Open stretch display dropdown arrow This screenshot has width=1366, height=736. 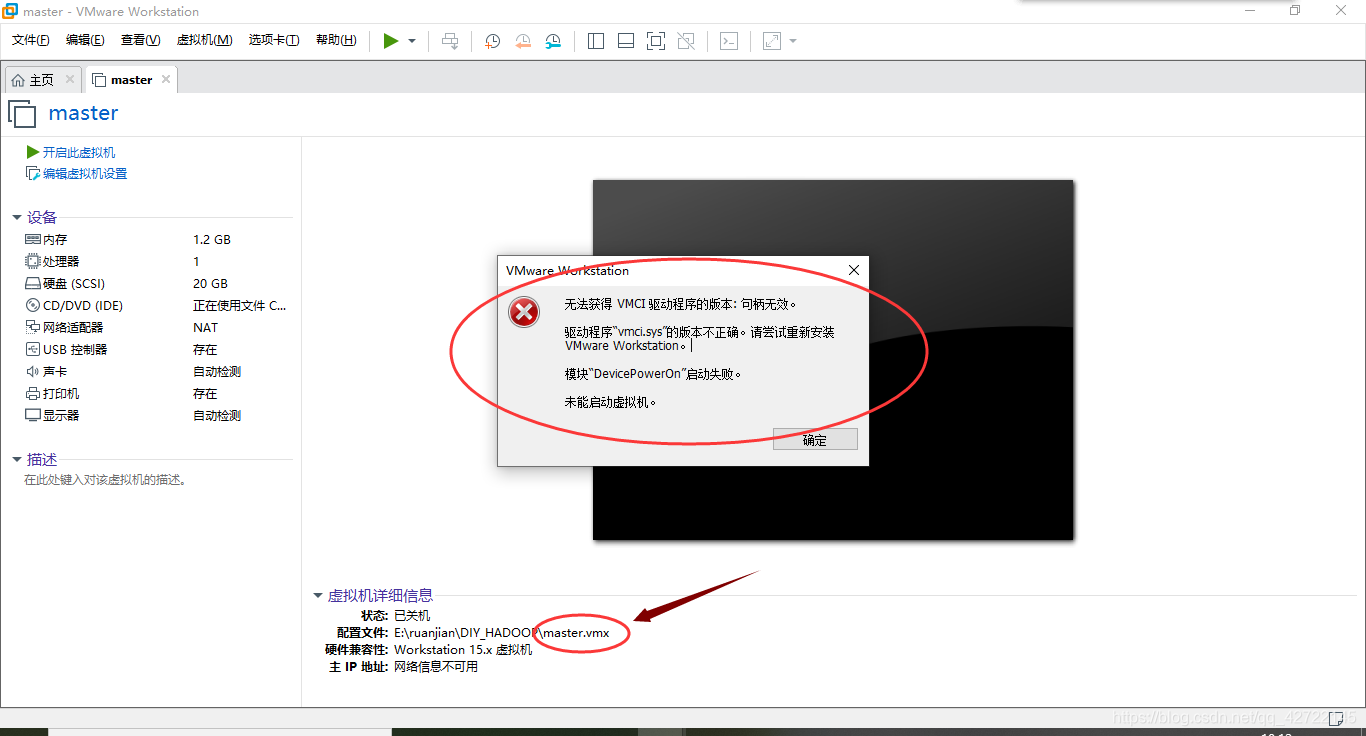[793, 41]
